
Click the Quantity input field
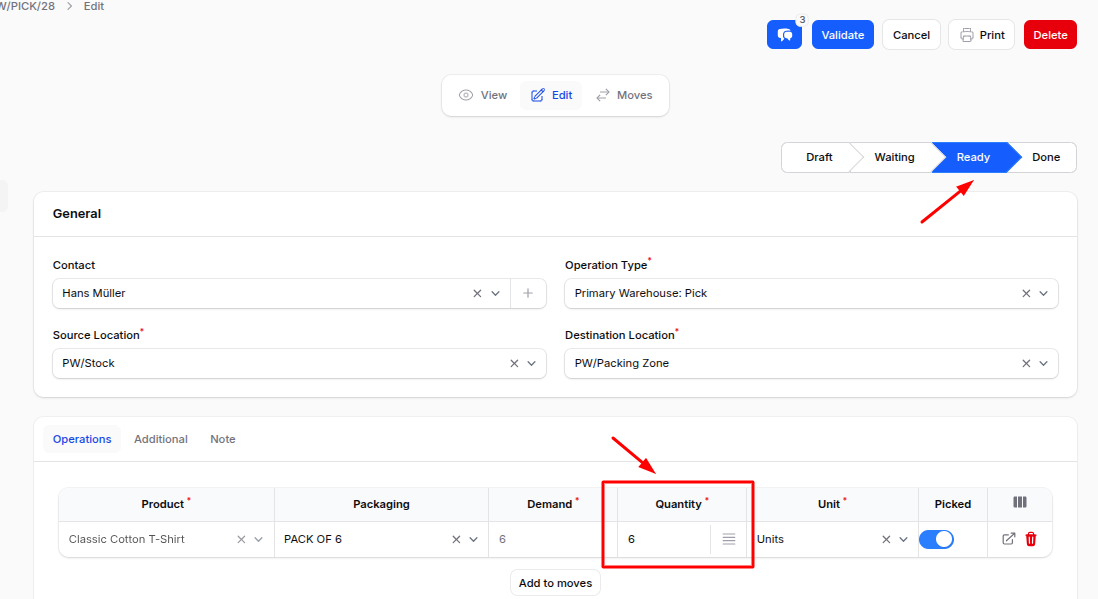664,539
